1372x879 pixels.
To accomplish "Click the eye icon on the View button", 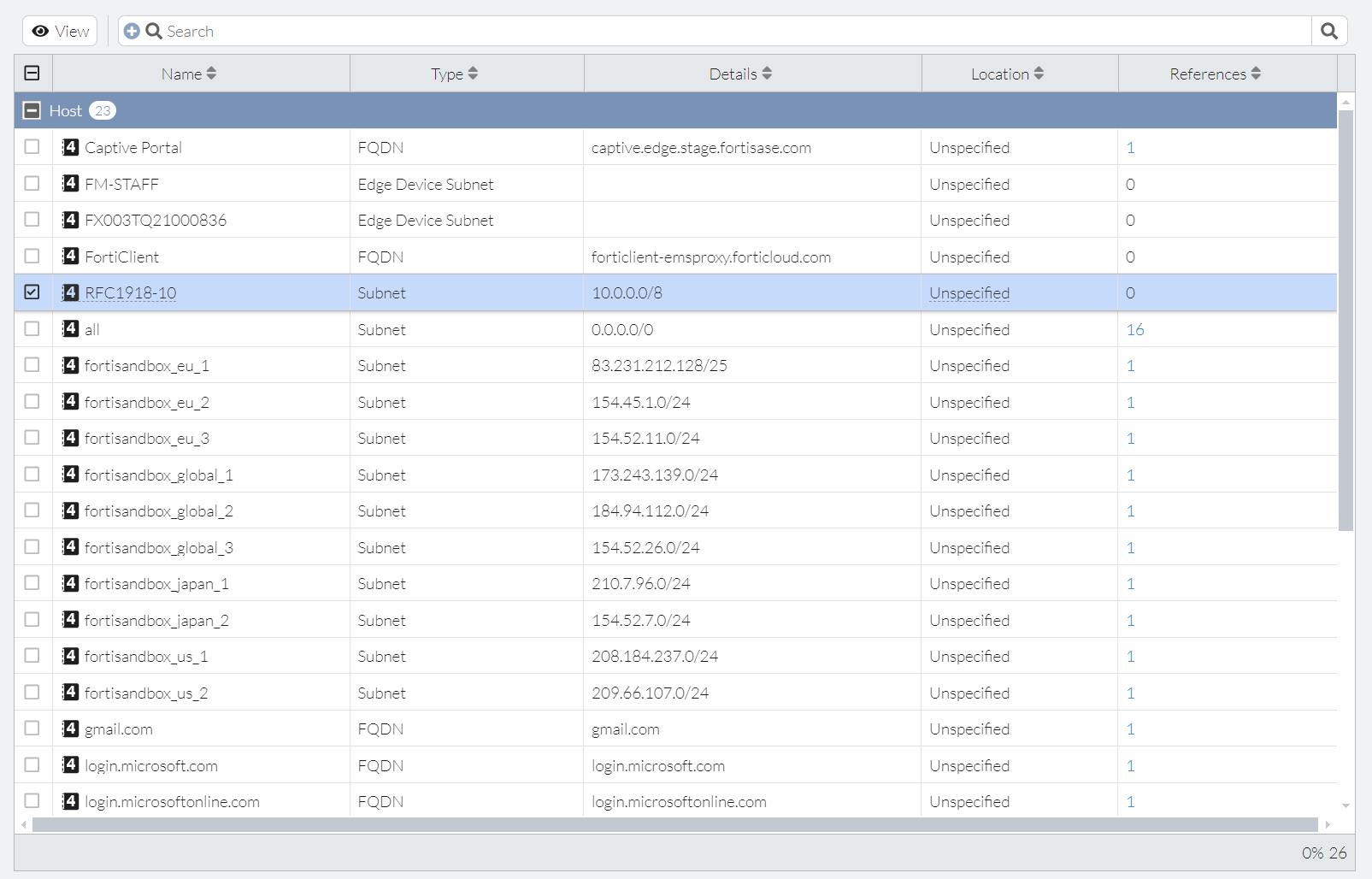I will coord(40,31).
